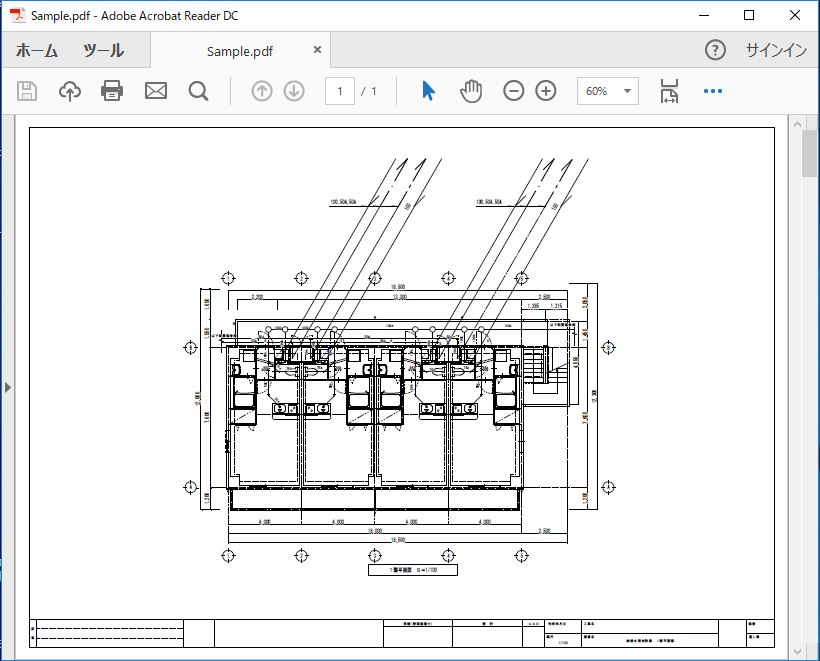Click the Save file icon
The image size is (820, 661).
(x=27, y=91)
